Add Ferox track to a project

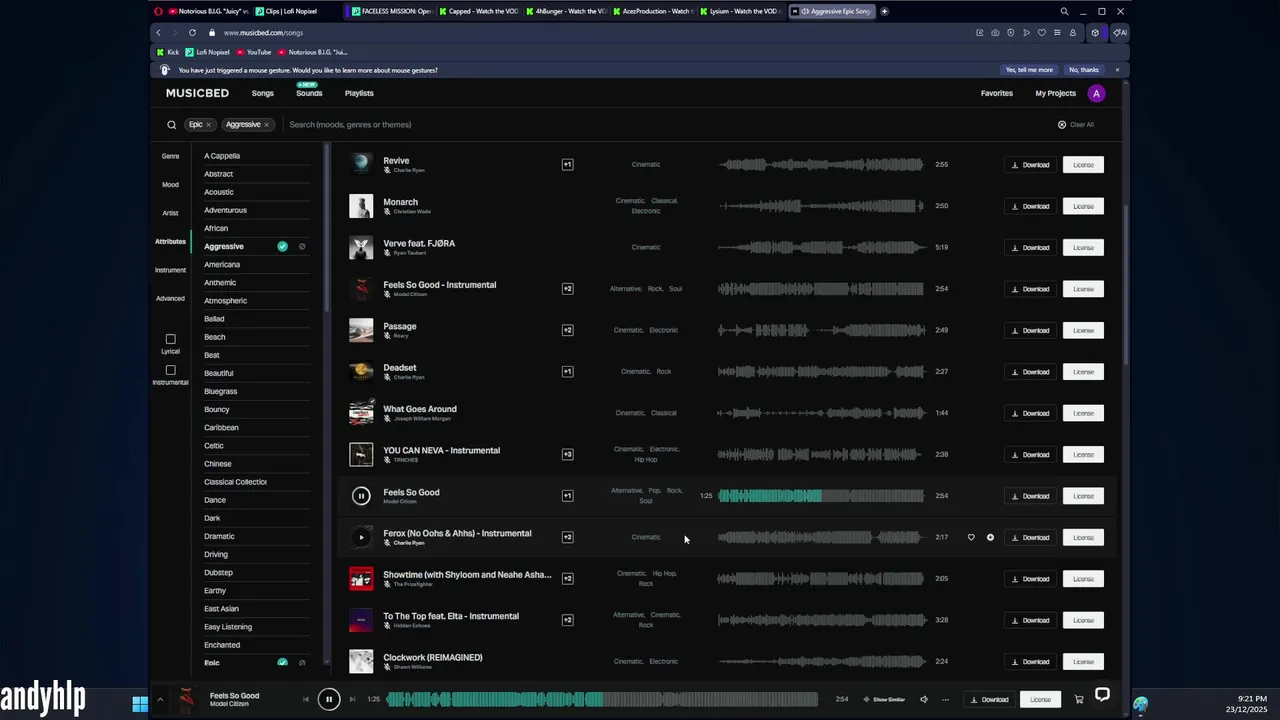[x=990, y=537]
